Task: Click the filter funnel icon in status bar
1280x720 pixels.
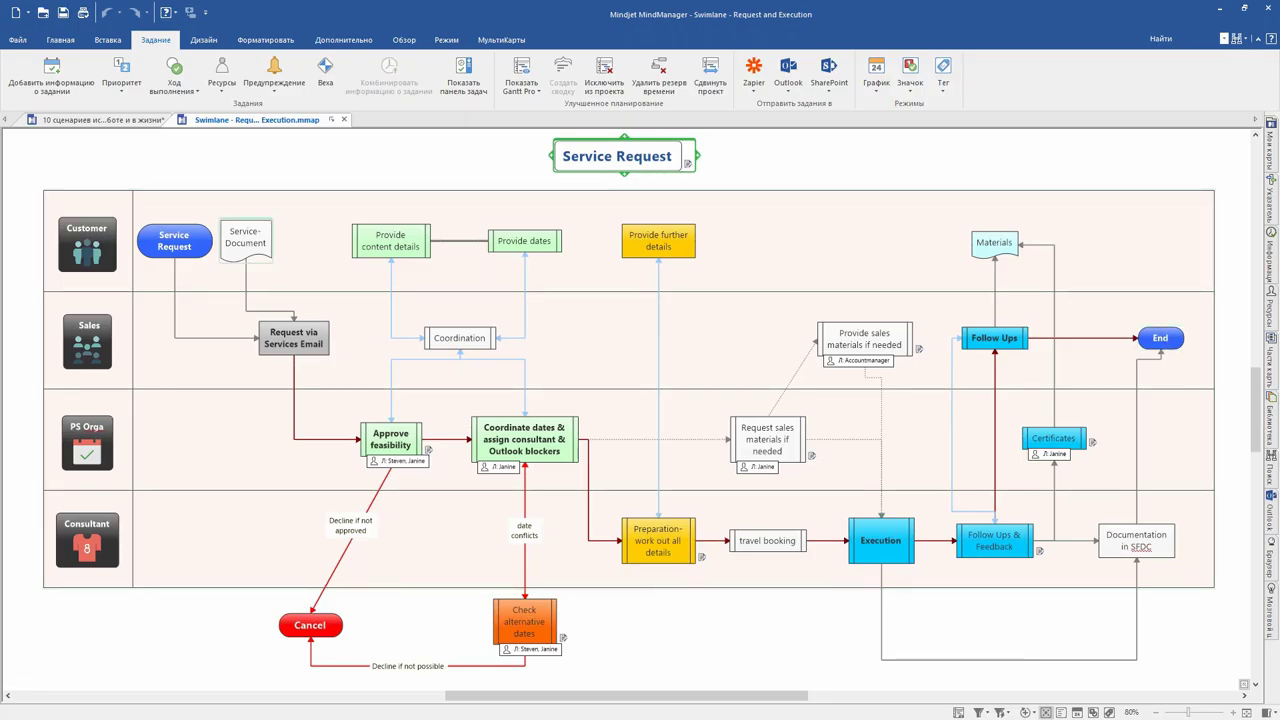Action: [979, 712]
